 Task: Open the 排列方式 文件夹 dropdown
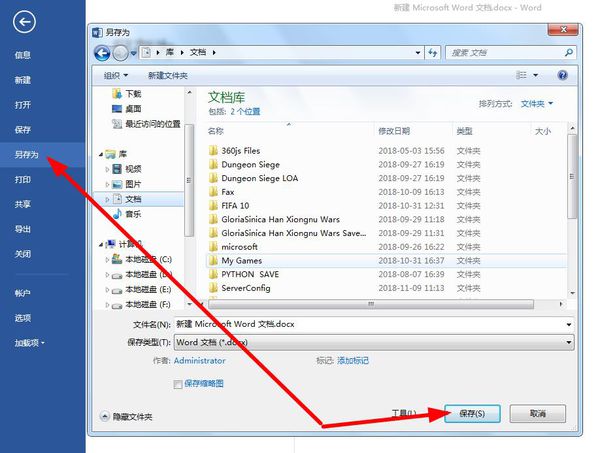[x=537, y=104]
